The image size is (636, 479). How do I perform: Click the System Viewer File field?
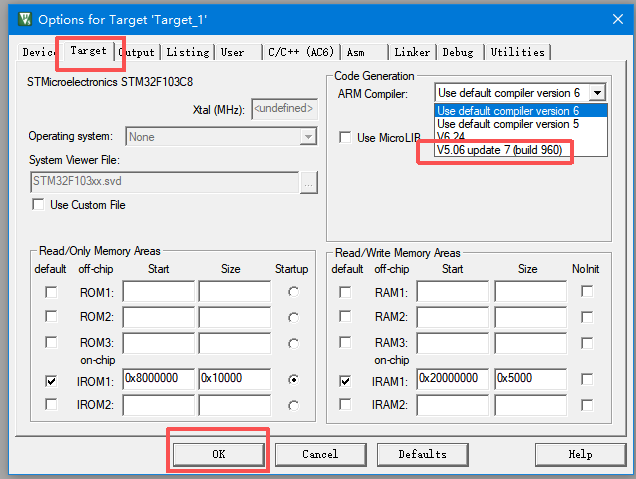click(165, 181)
